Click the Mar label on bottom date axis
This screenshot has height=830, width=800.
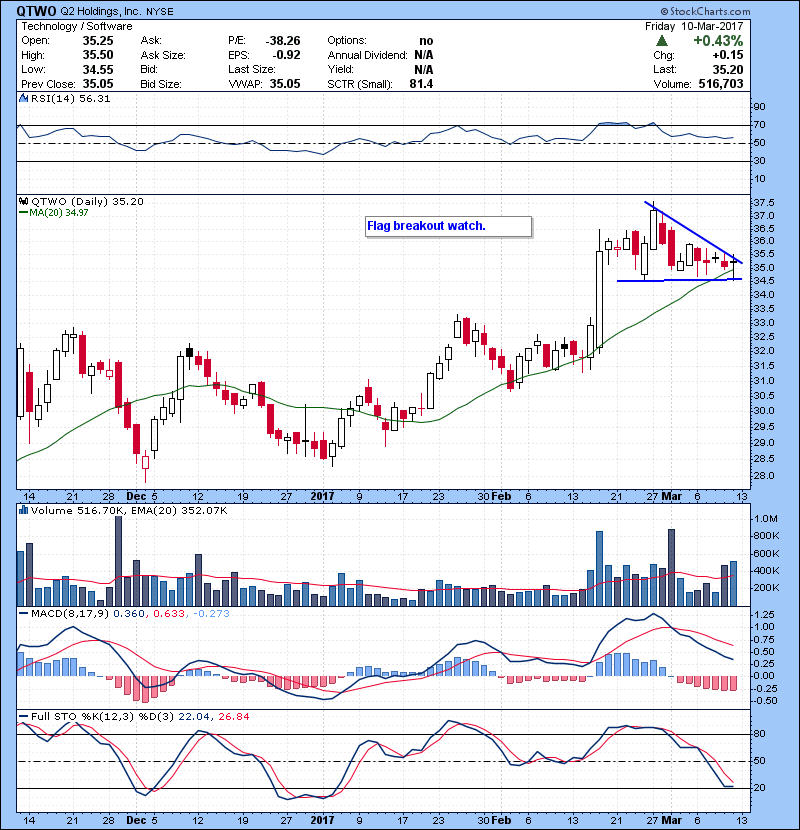(671, 820)
